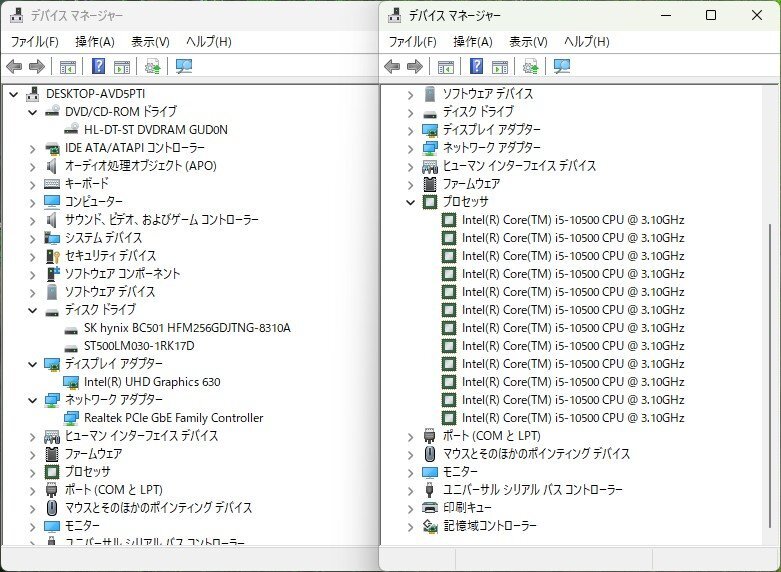Open ヘルプ(H) menu in right window

(587, 41)
